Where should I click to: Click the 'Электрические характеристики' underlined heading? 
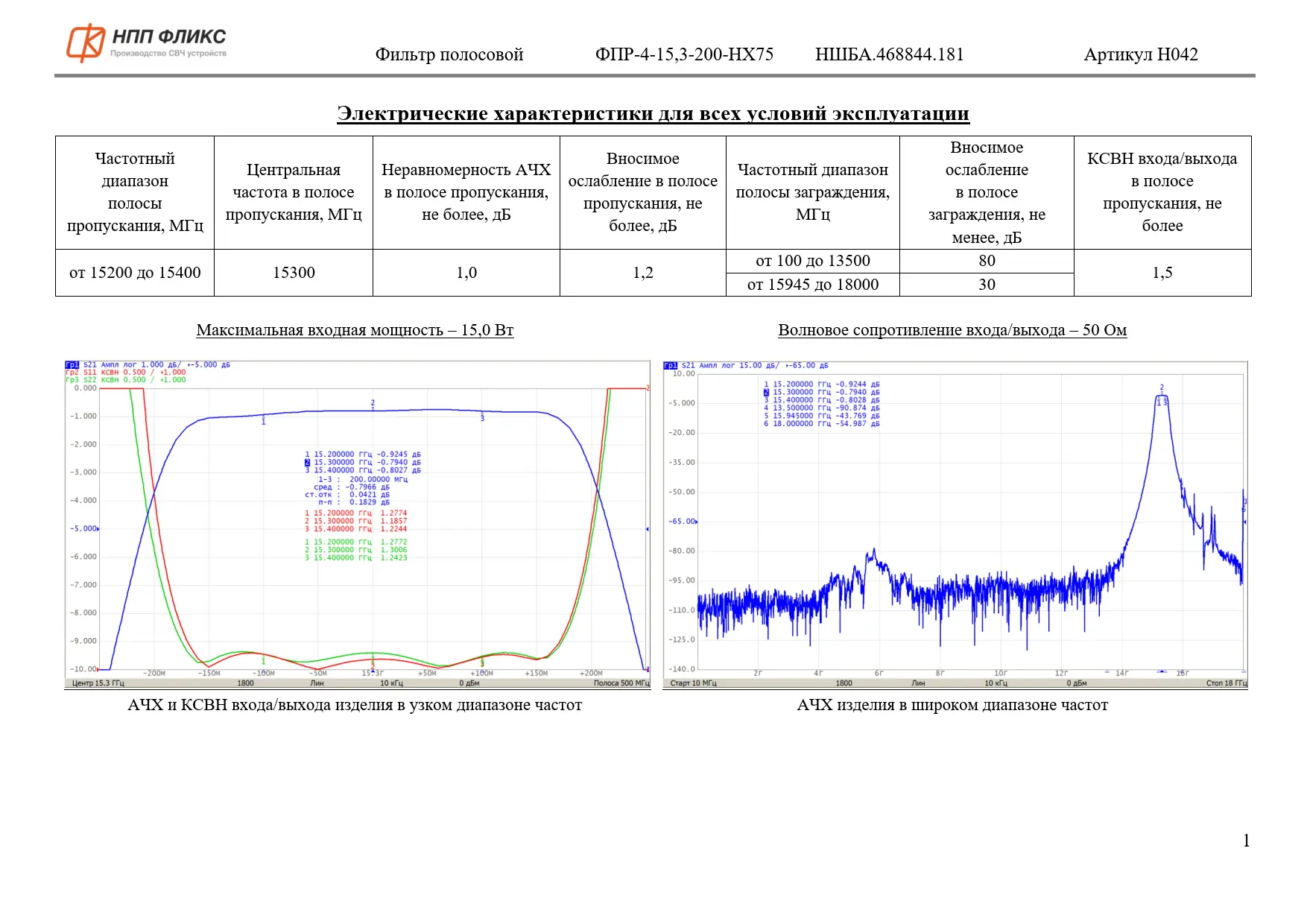click(653, 114)
